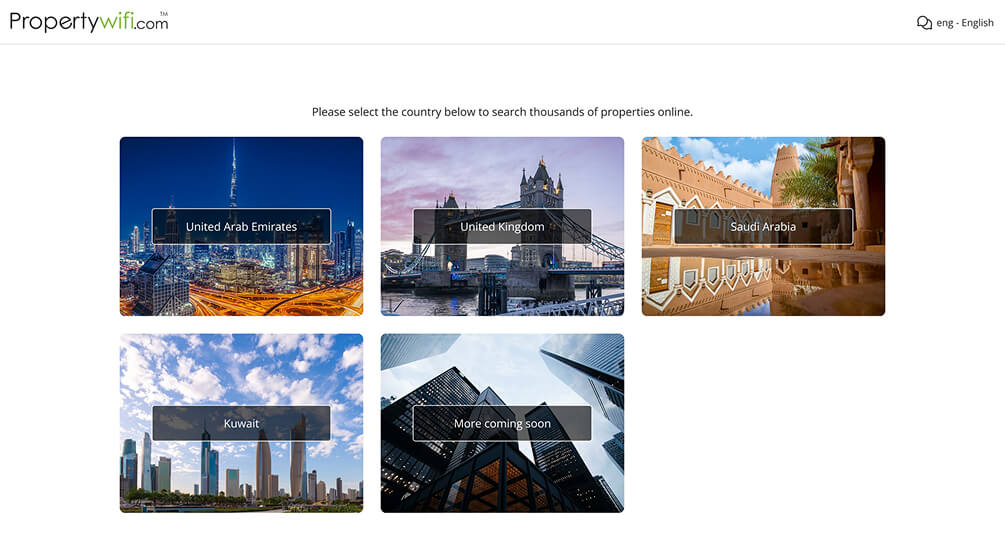Click the glass skyscrapers photo card

click(x=502, y=480)
